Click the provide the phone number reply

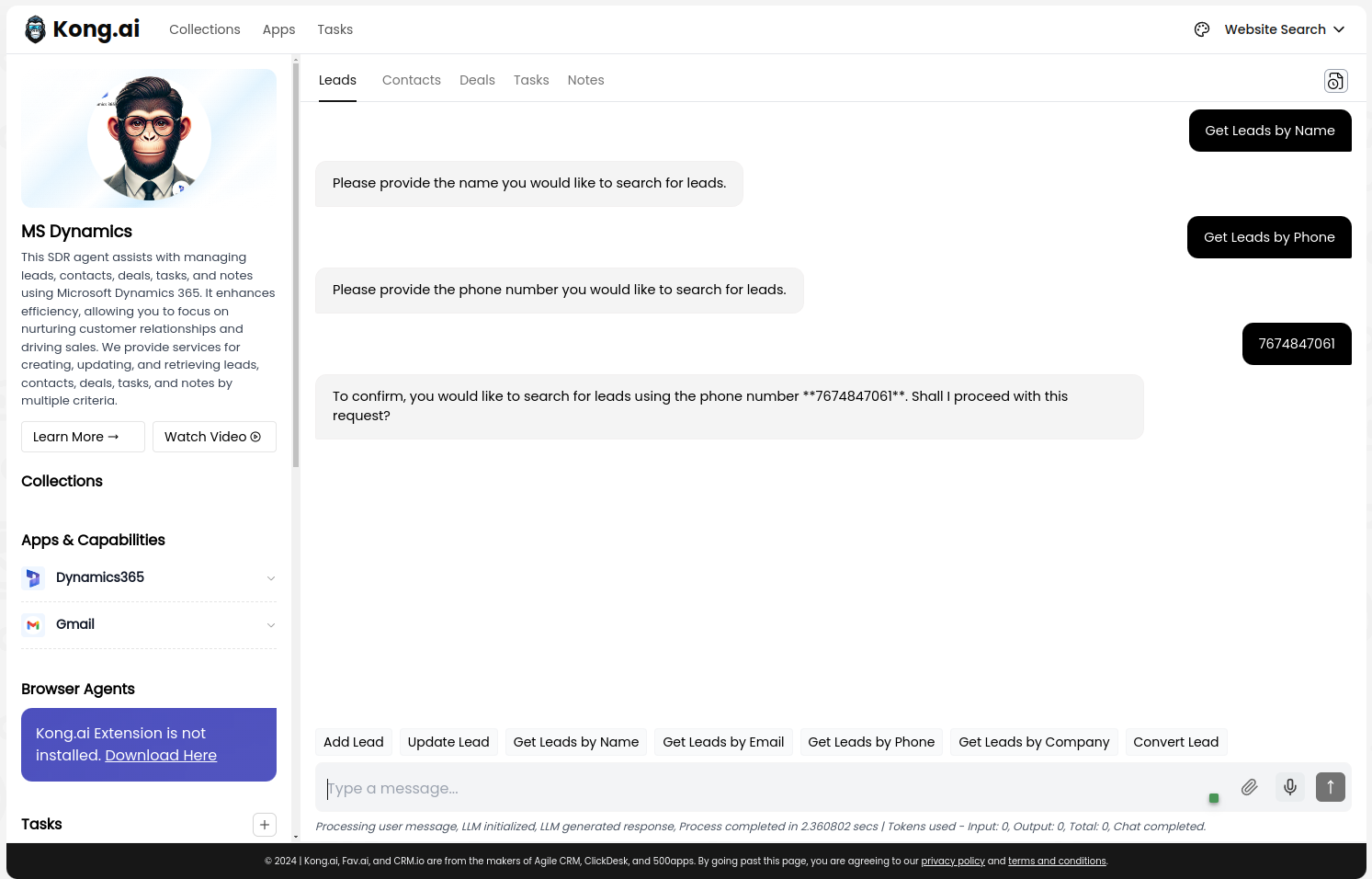(560, 291)
